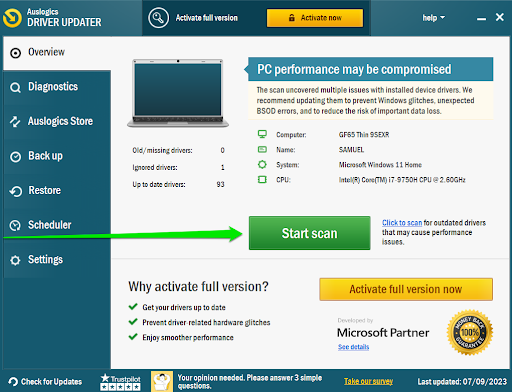Click the chip icon next to CPU
This screenshot has width=512, height=392.
[262, 180]
